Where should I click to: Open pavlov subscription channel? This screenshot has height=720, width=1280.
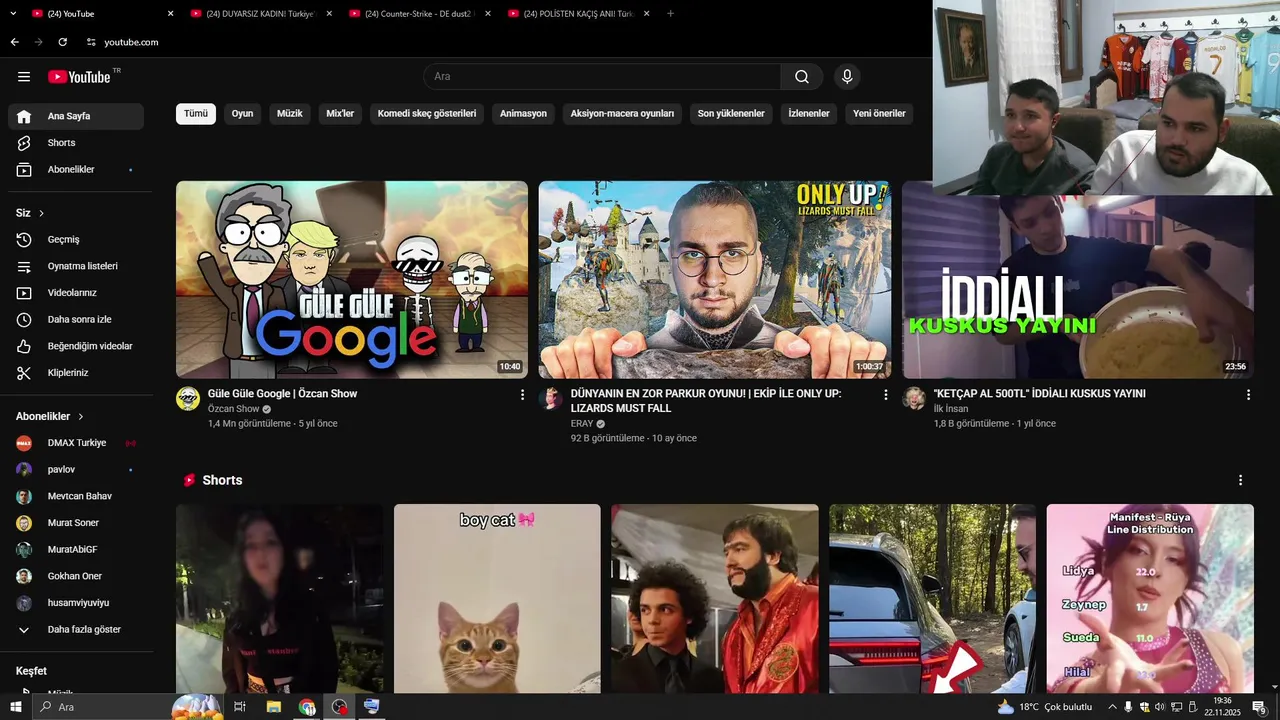coord(76,470)
